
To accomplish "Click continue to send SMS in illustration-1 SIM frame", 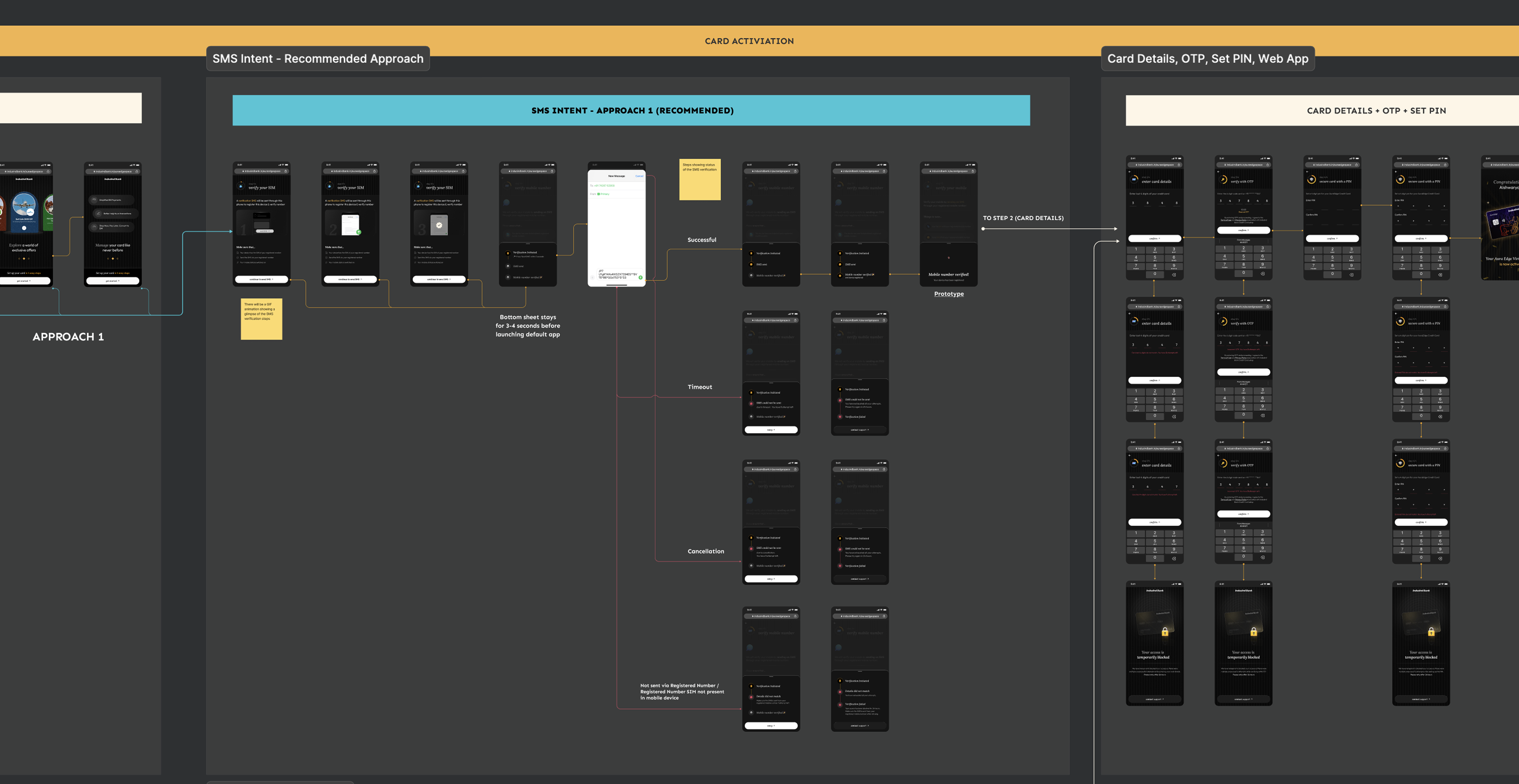I will 262,280.
